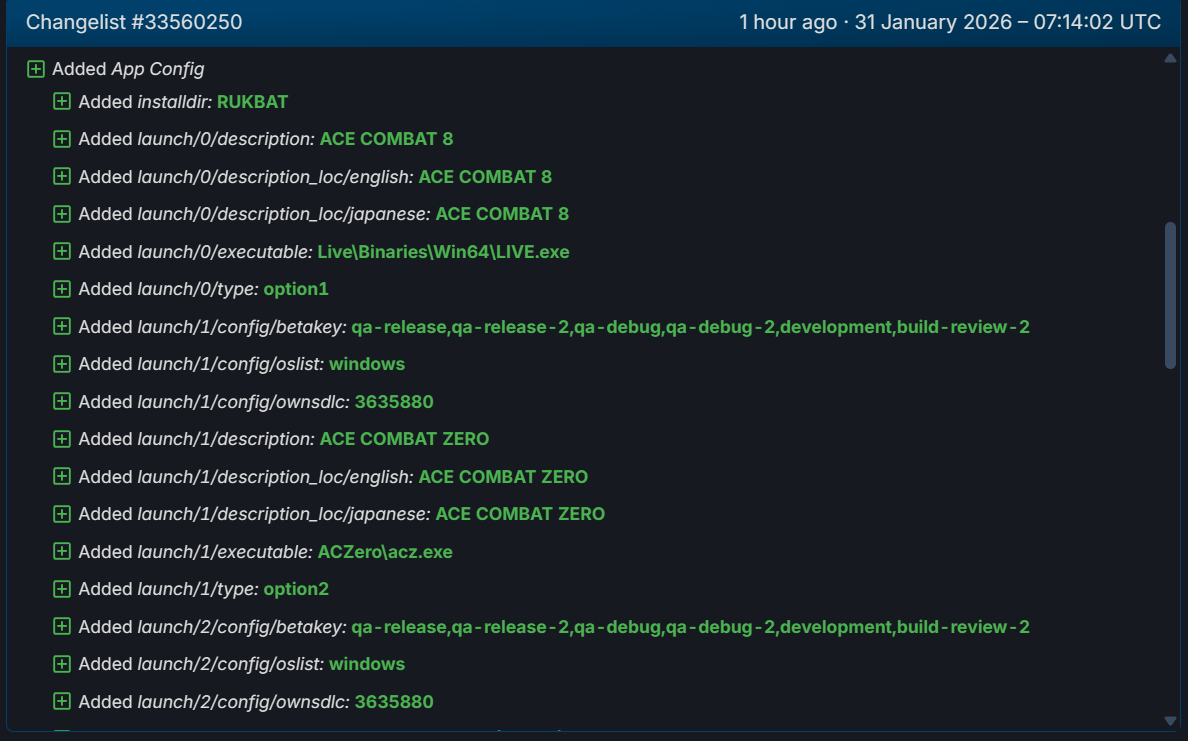Select ACE COMBAT 8 in launch/0 english row
1188x741 pixels.
485,177
